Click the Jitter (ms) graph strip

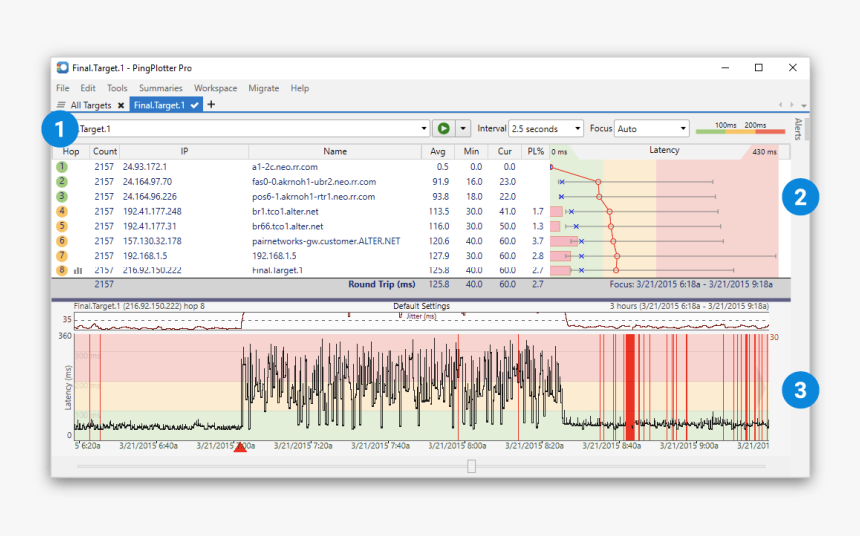421,321
